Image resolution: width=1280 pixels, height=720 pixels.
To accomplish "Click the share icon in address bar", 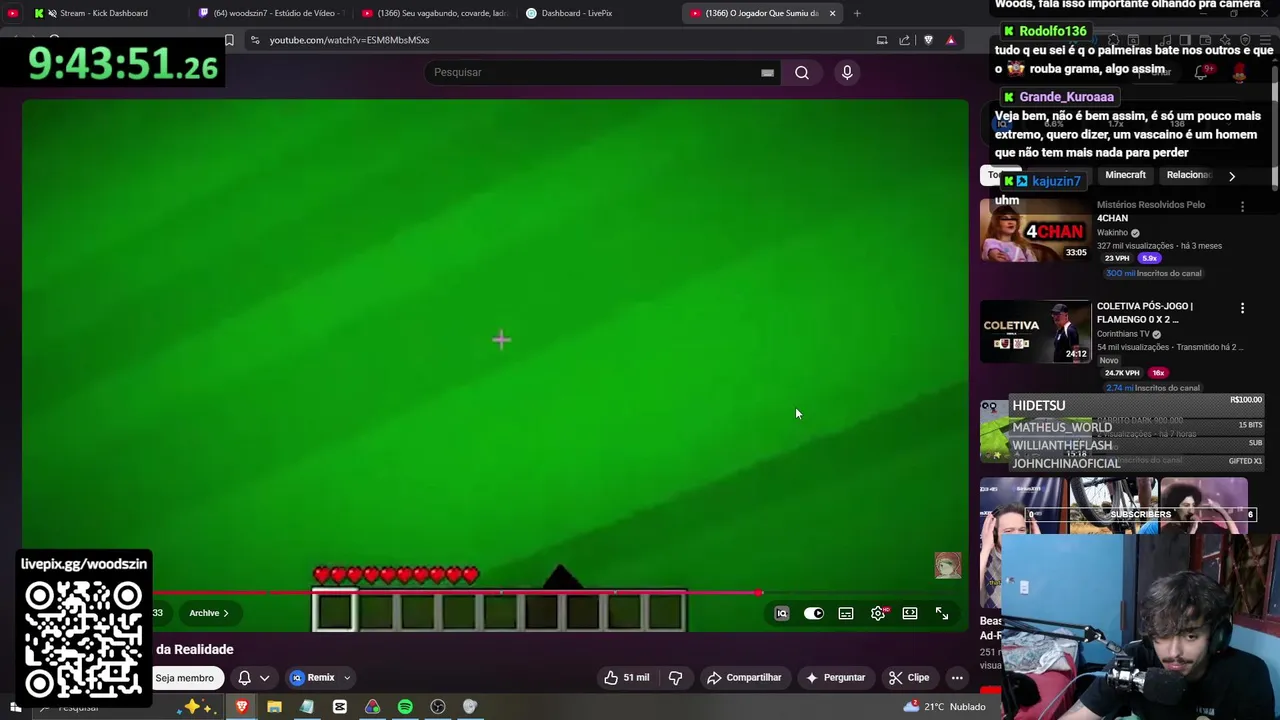I will point(905,40).
